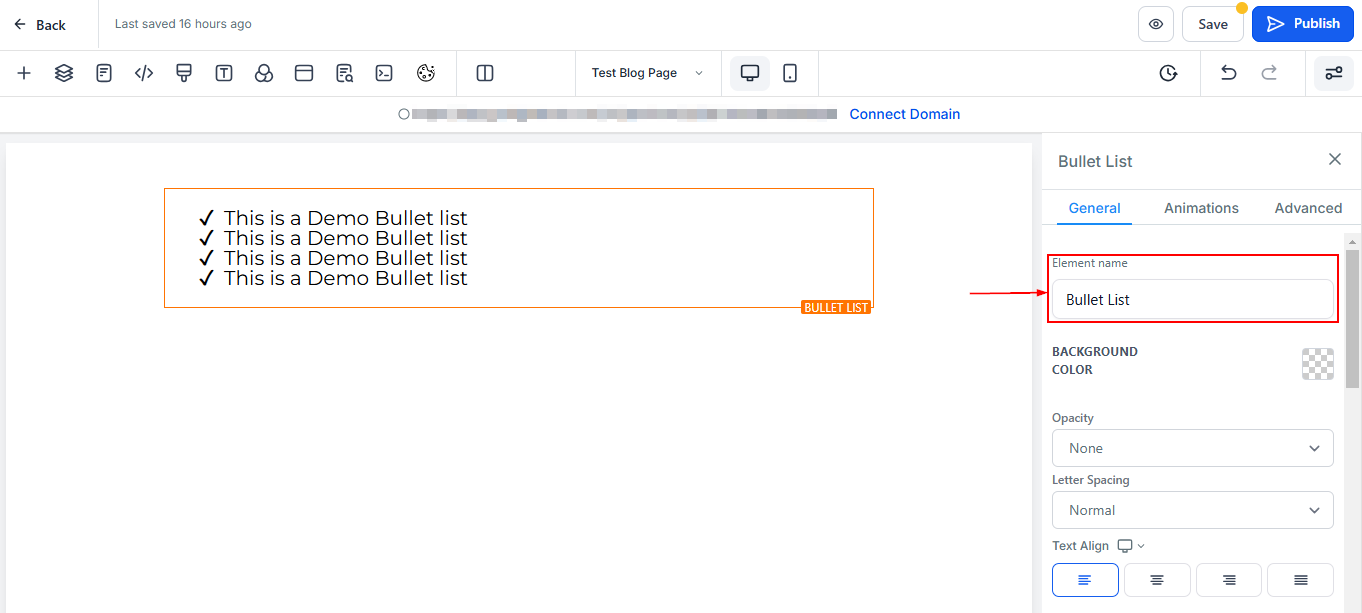Open the settings sliders icon
Screen dimensions: 1362x613
[x=1333, y=73]
